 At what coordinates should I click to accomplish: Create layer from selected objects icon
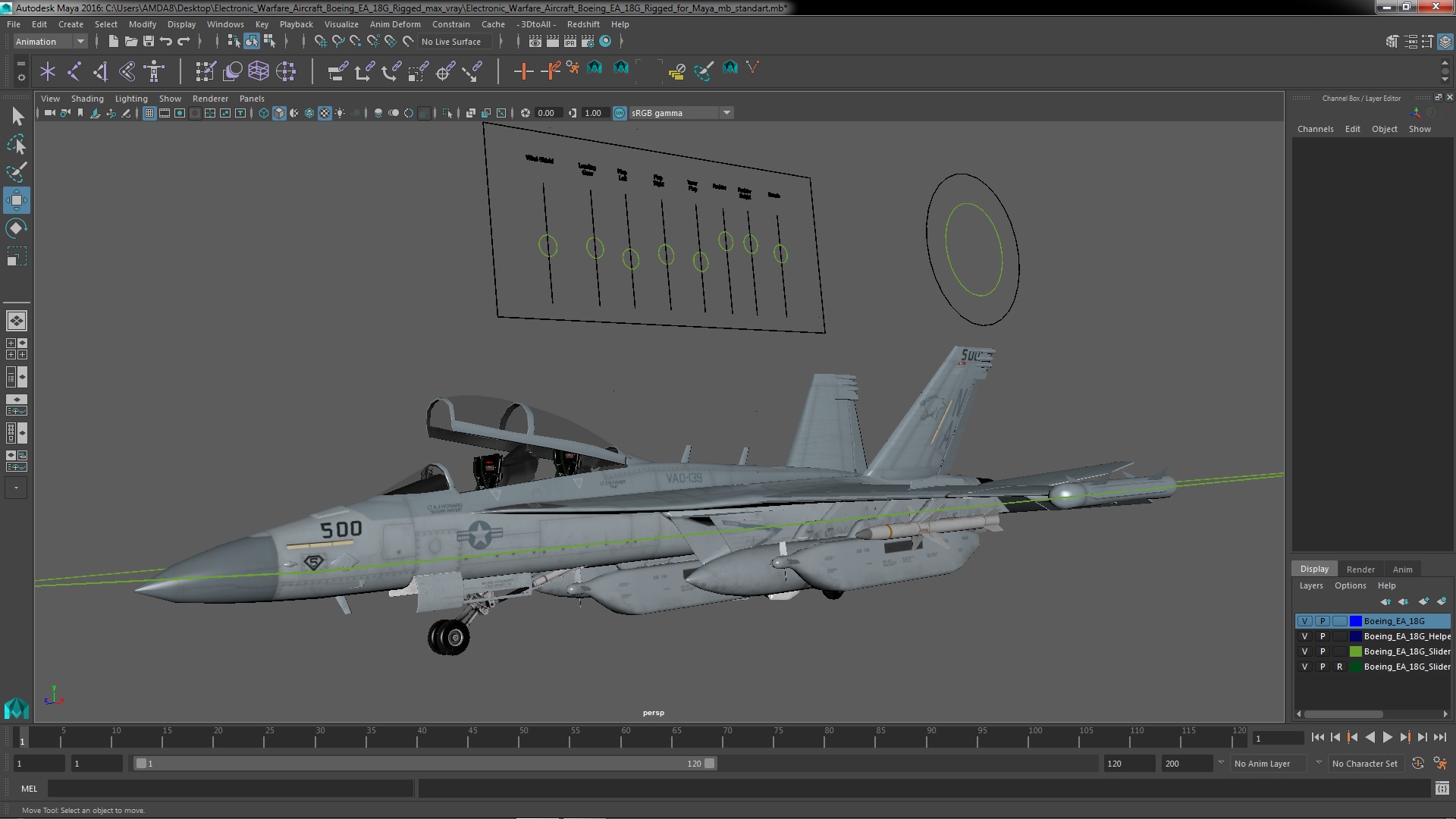tap(1442, 601)
